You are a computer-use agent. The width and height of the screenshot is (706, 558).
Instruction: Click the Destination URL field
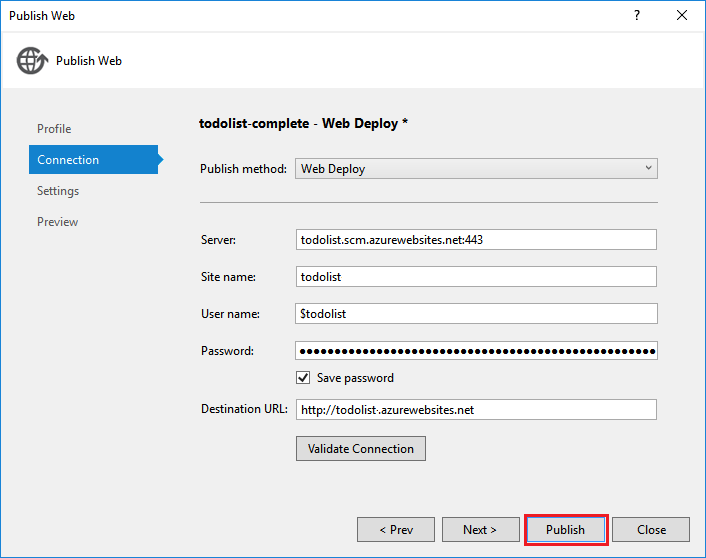[x=476, y=409]
